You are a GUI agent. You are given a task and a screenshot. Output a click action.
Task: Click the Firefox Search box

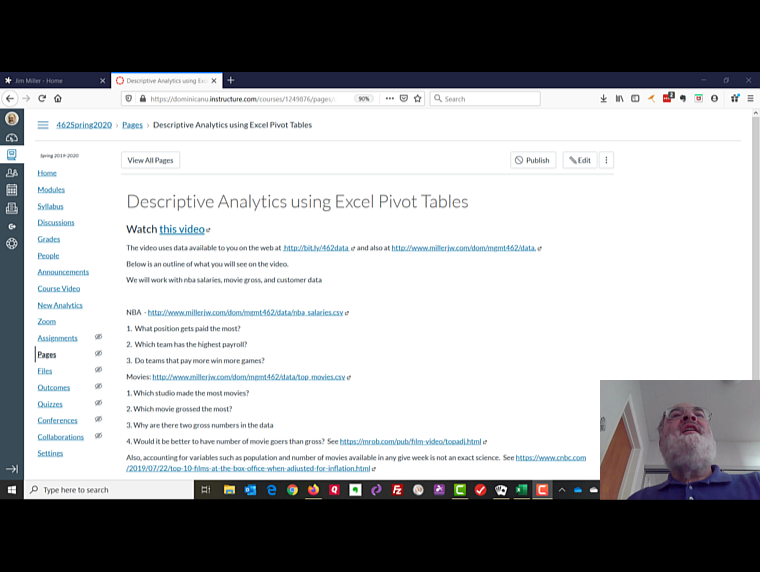click(x=485, y=98)
